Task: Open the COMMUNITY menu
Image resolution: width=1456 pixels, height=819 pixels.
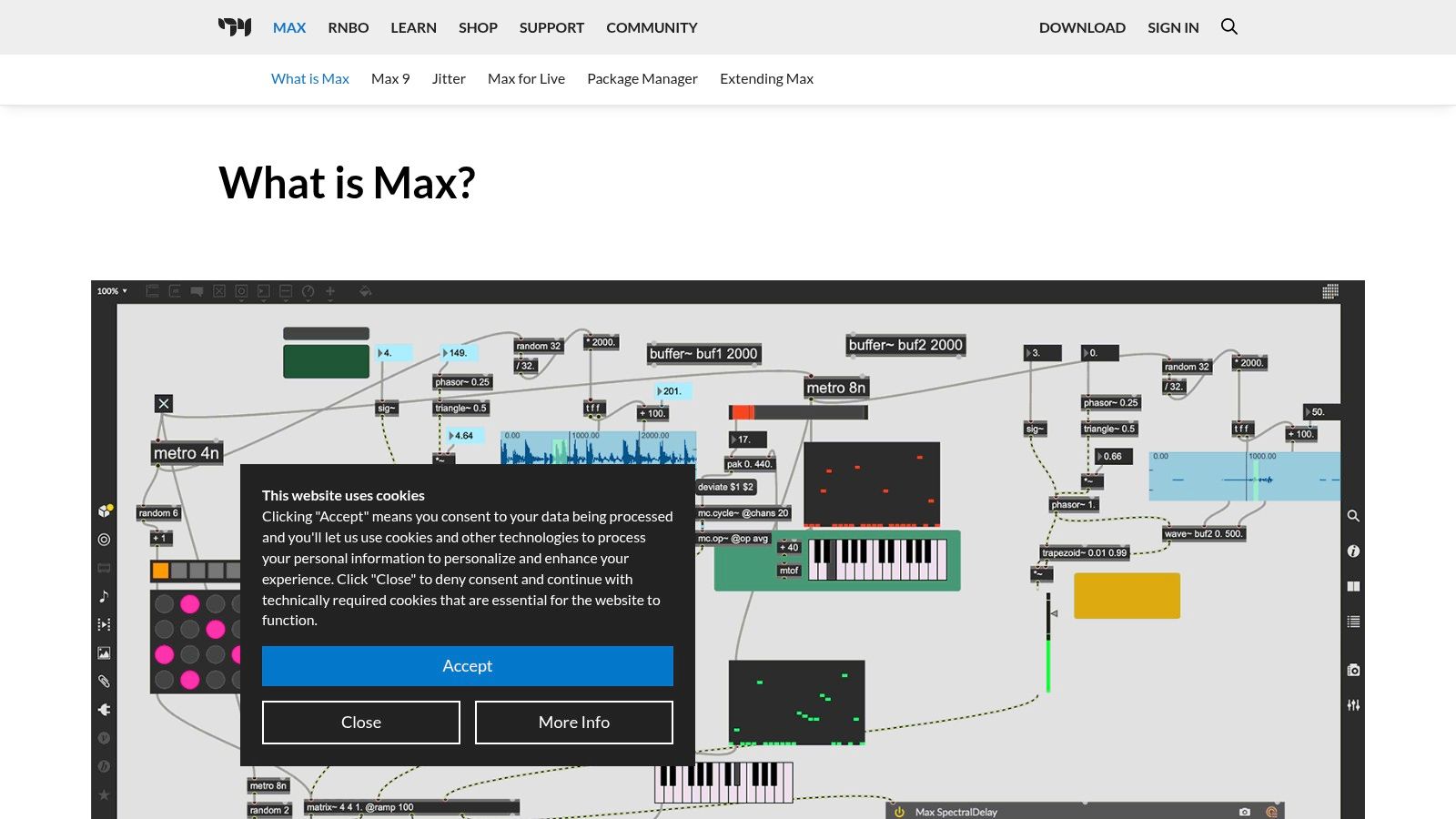Action: [652, 27]
